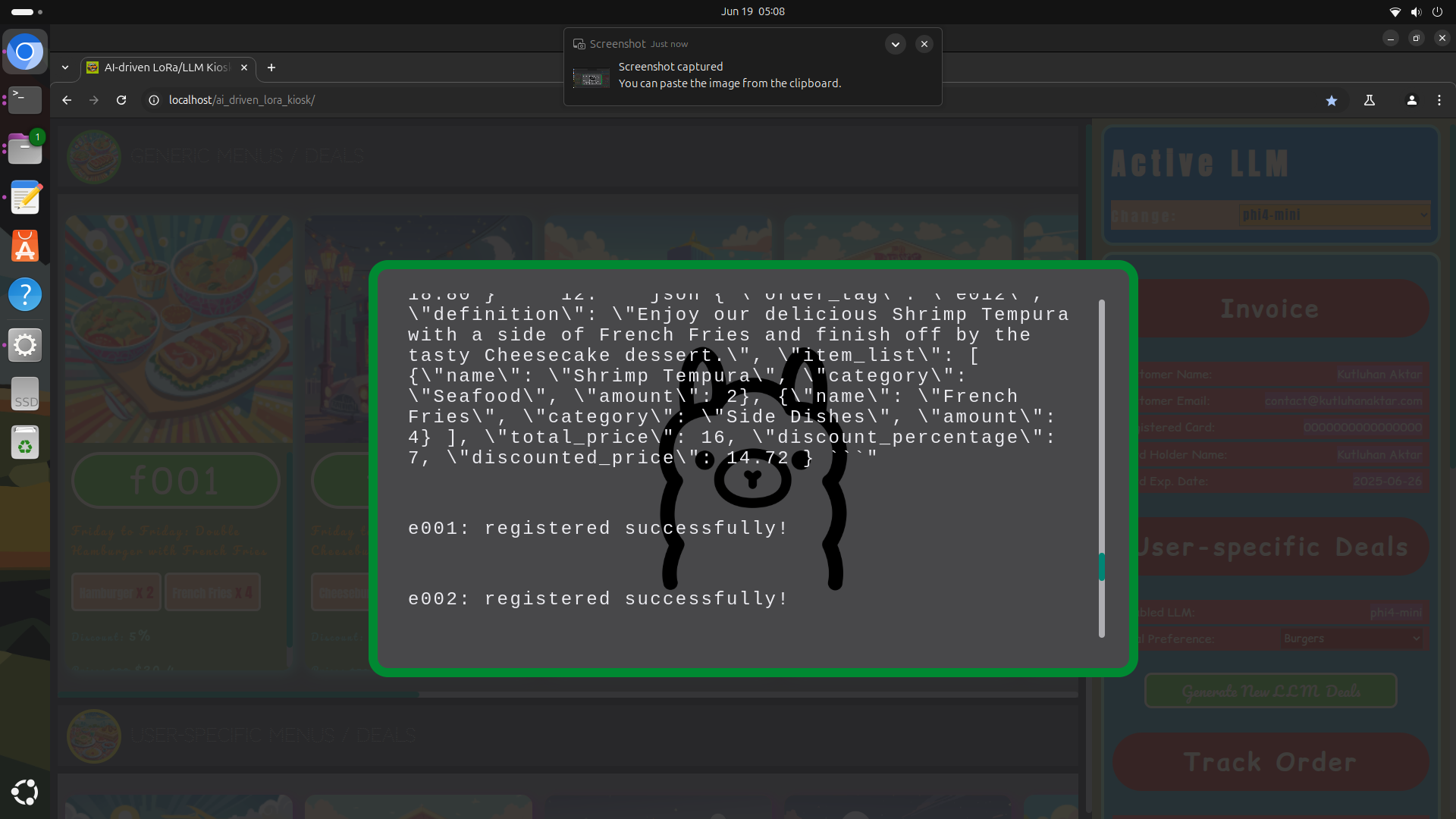Open the SSD drive icon

[25, 394]
